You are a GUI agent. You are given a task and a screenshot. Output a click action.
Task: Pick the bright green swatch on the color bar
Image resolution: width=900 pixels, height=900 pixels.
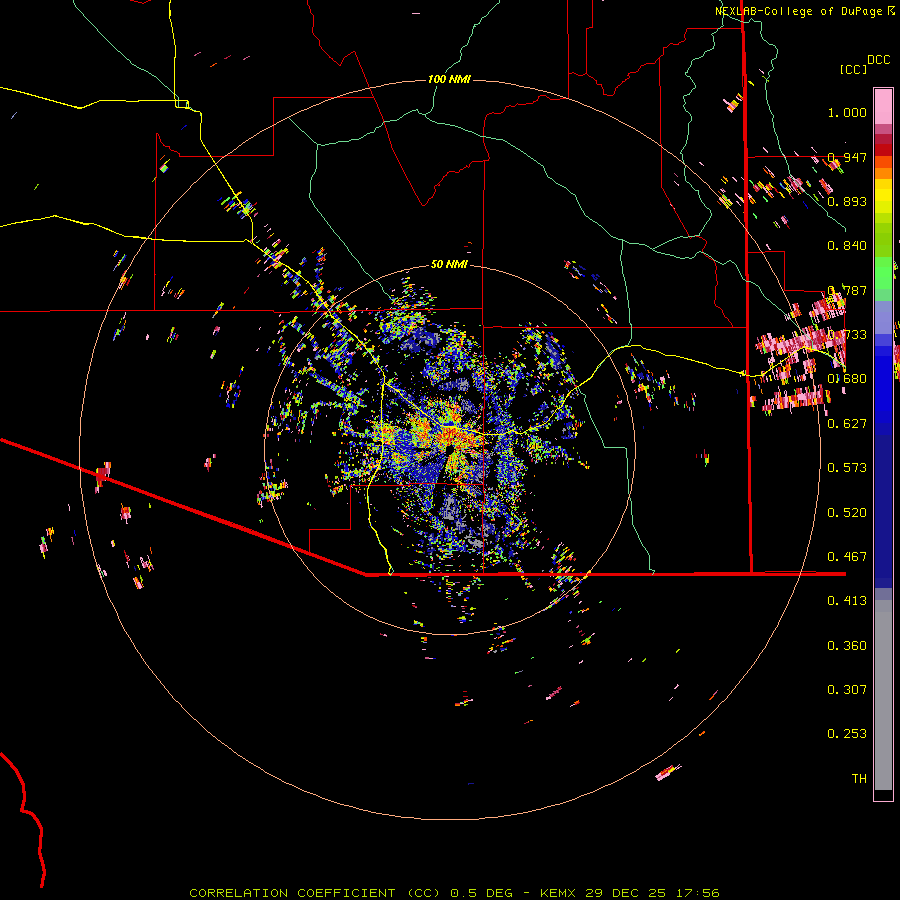[883, 273]
